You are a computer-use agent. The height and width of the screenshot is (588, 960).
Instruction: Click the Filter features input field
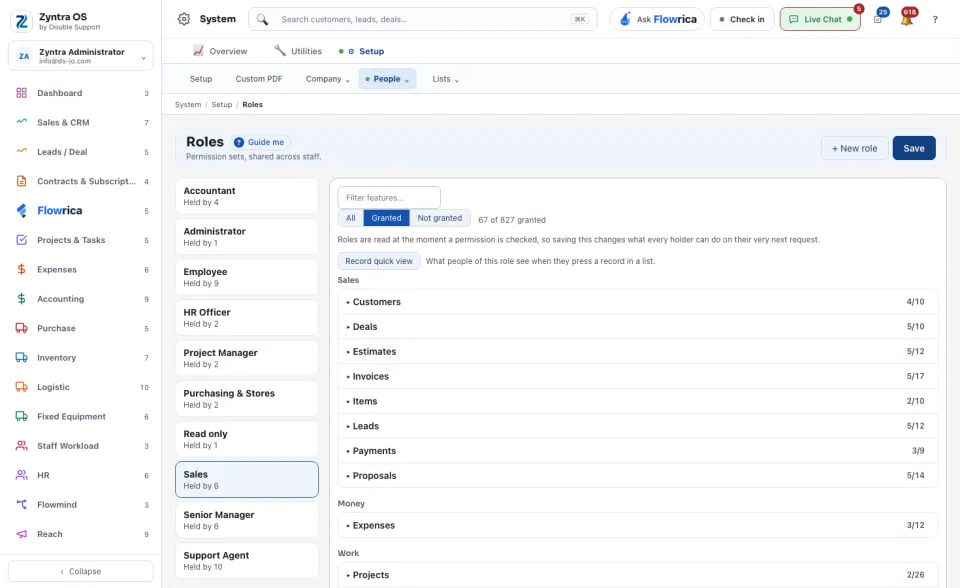coord(389,198)
